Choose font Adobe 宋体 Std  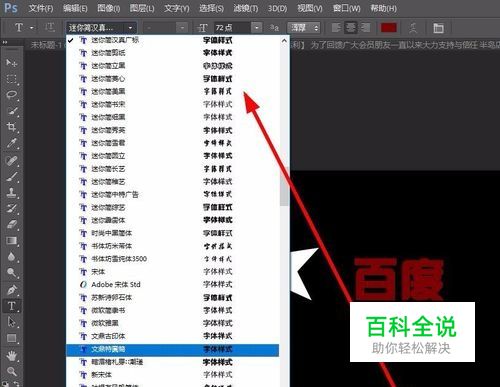(173, 284)
